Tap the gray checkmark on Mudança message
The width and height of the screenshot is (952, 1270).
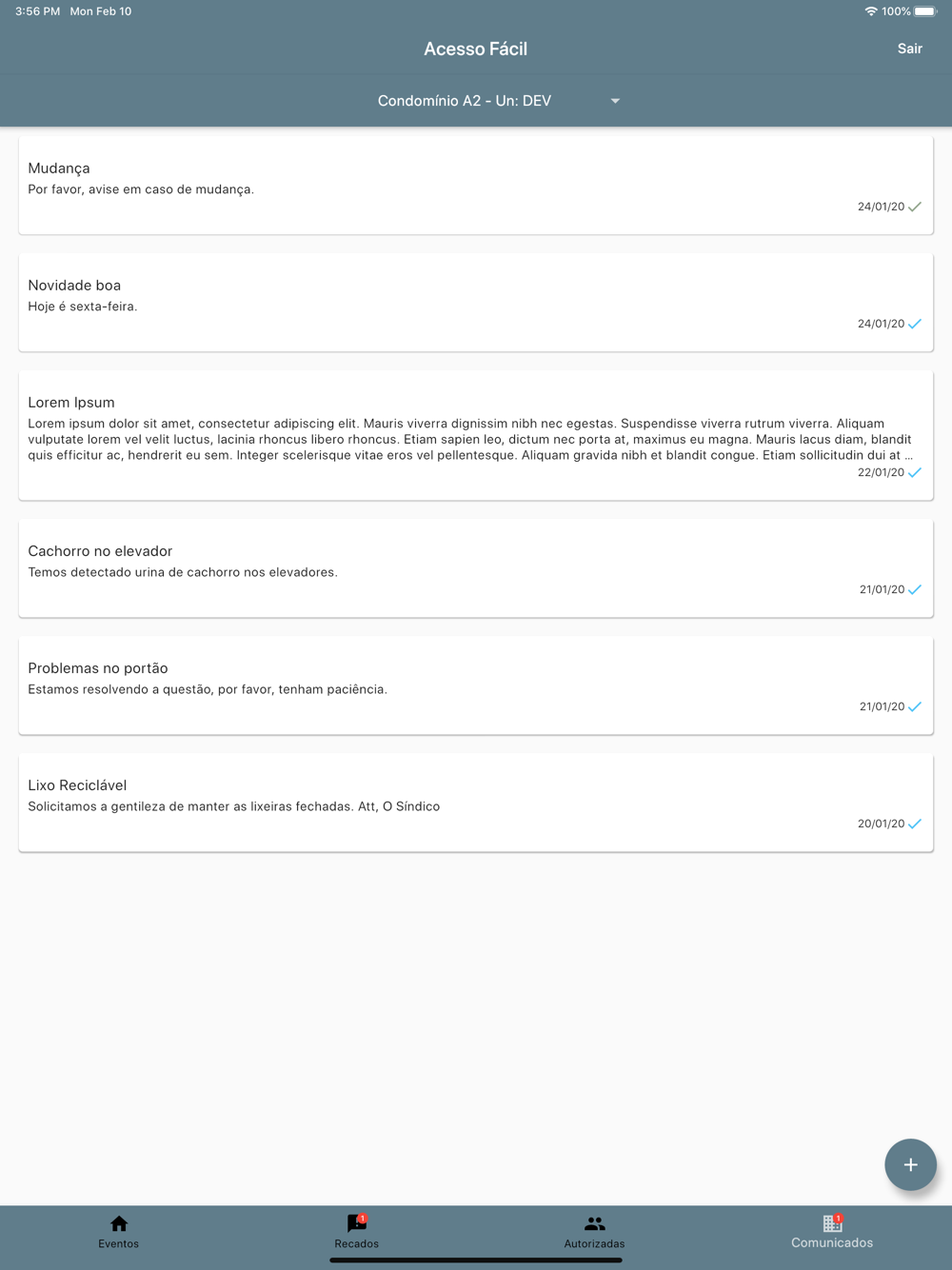tap(915, 207)
